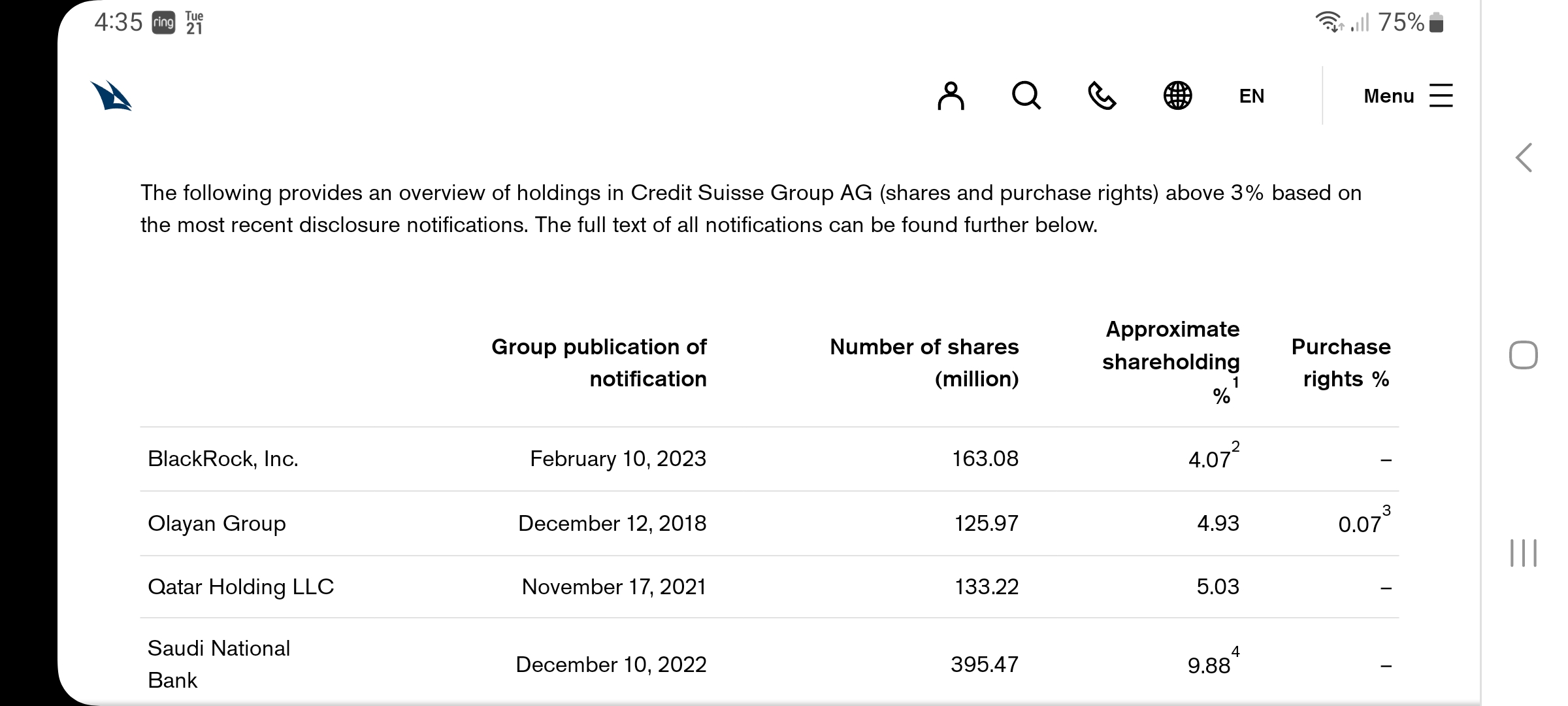Image resolution: width=1568 pixels, height=706 pixels.
Task: Click Number of shares (million) header
Action: coord(924,363)
